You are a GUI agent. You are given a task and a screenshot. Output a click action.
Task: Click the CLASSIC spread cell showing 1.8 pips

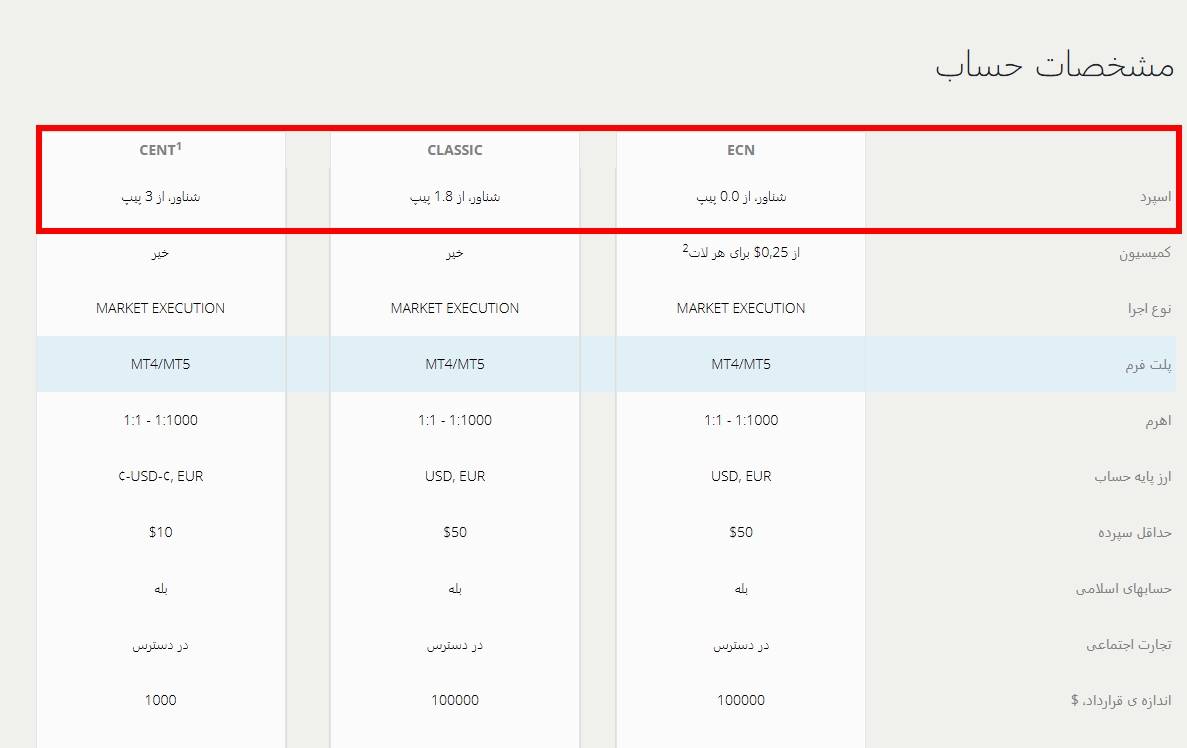tap(455, 197)
